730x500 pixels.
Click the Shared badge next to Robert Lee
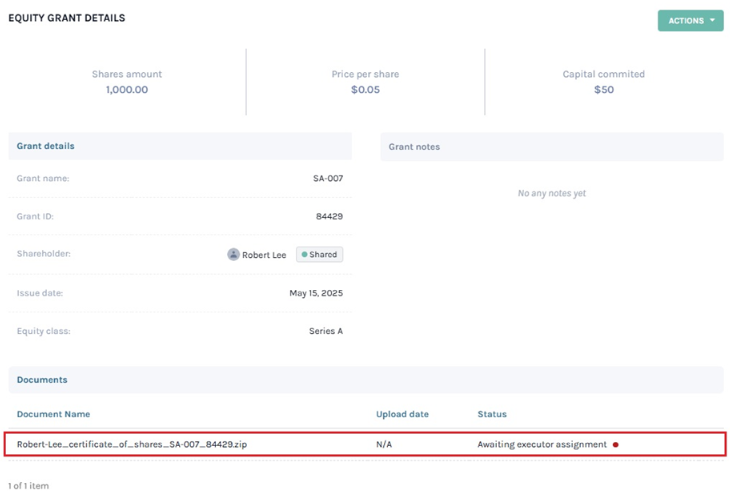pos(319,254)
